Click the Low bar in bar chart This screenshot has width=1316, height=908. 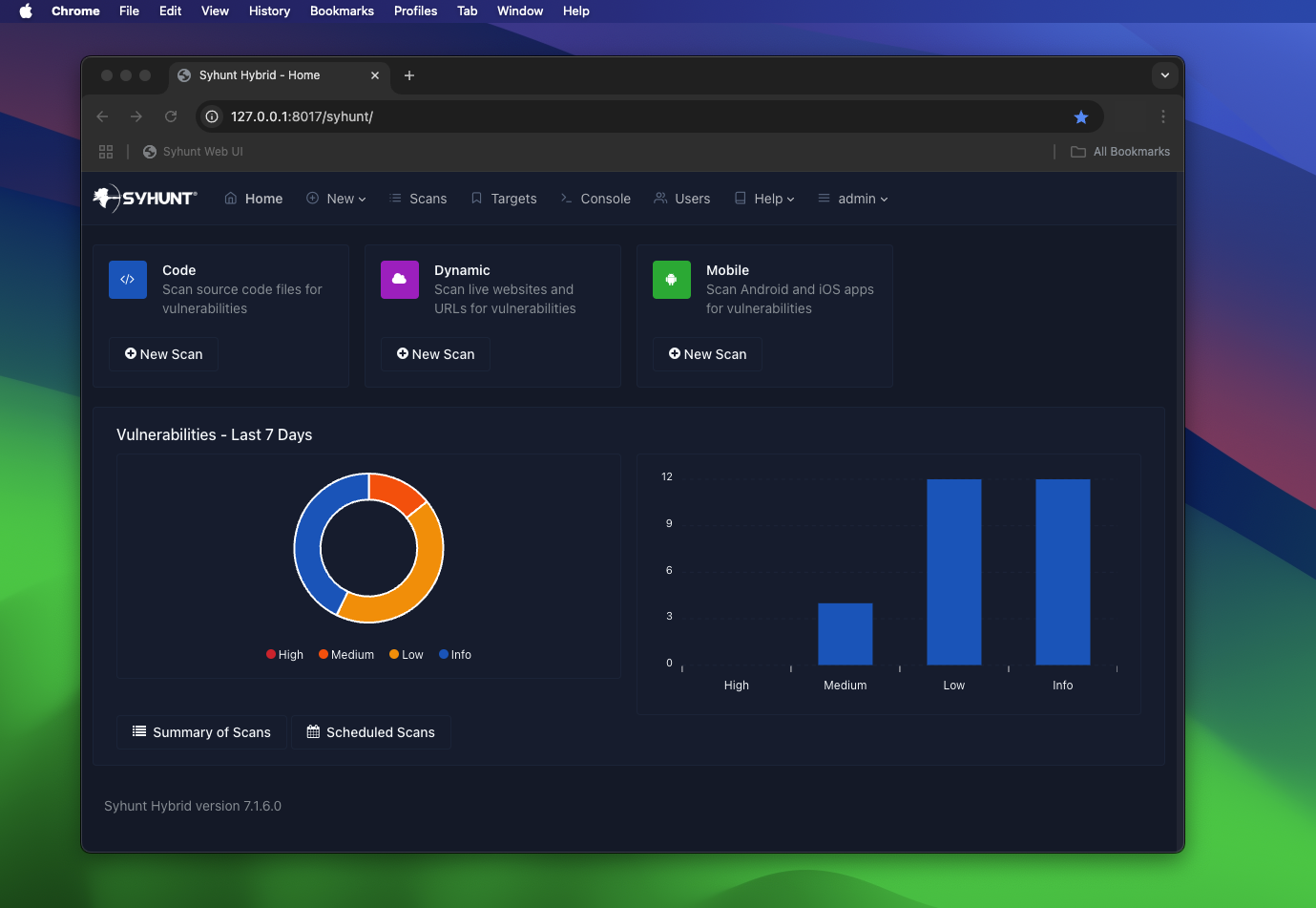click(x=954, y=572)
